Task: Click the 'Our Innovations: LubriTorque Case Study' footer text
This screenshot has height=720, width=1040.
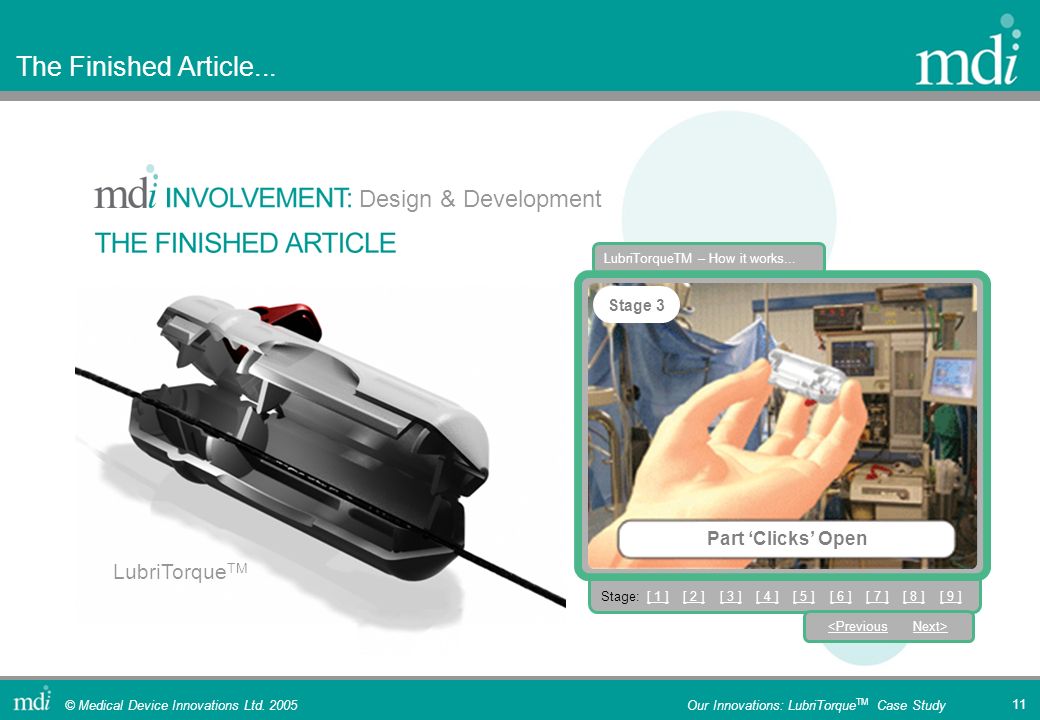Action: coord(816,705)
